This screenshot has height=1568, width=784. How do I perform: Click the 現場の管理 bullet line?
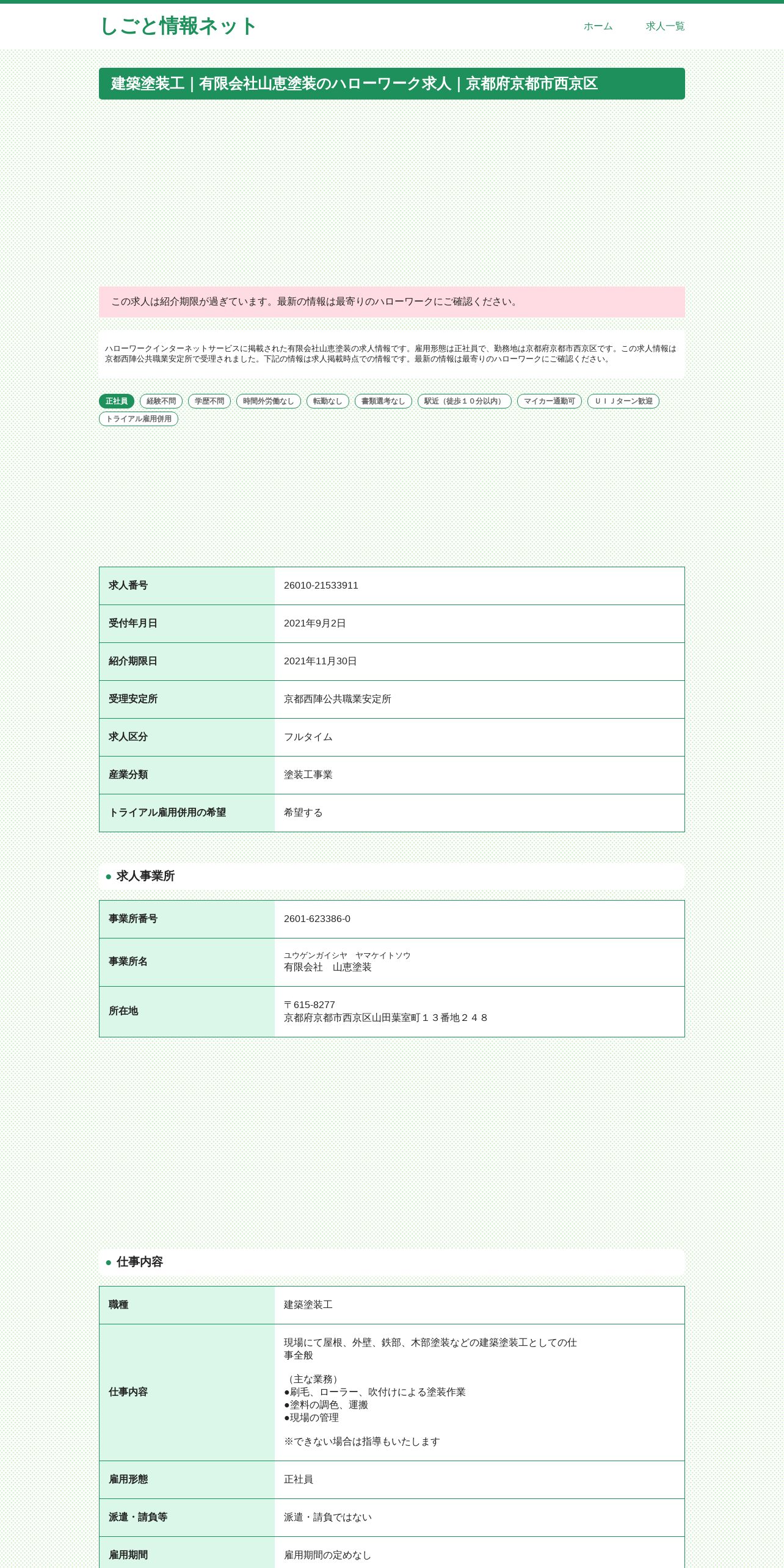[x=311, y=1418]
